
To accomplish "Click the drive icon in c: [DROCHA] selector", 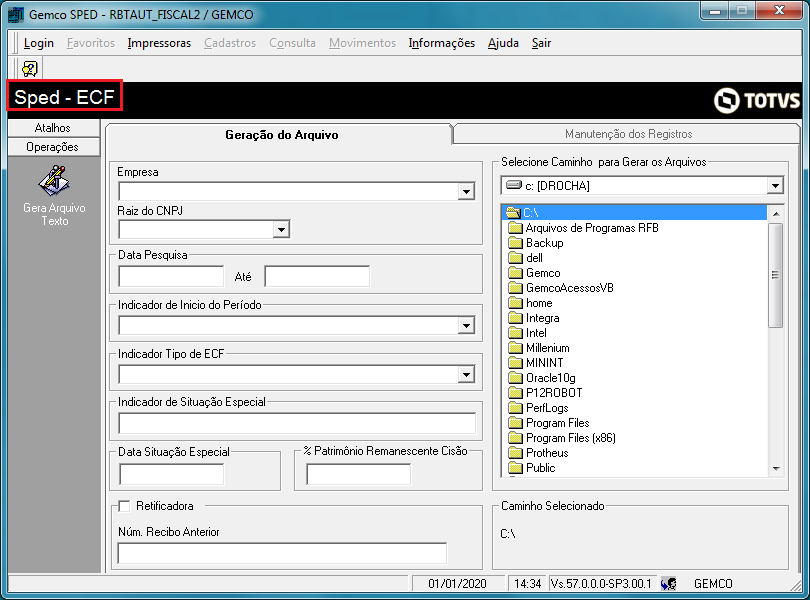I will pos(513,185).
